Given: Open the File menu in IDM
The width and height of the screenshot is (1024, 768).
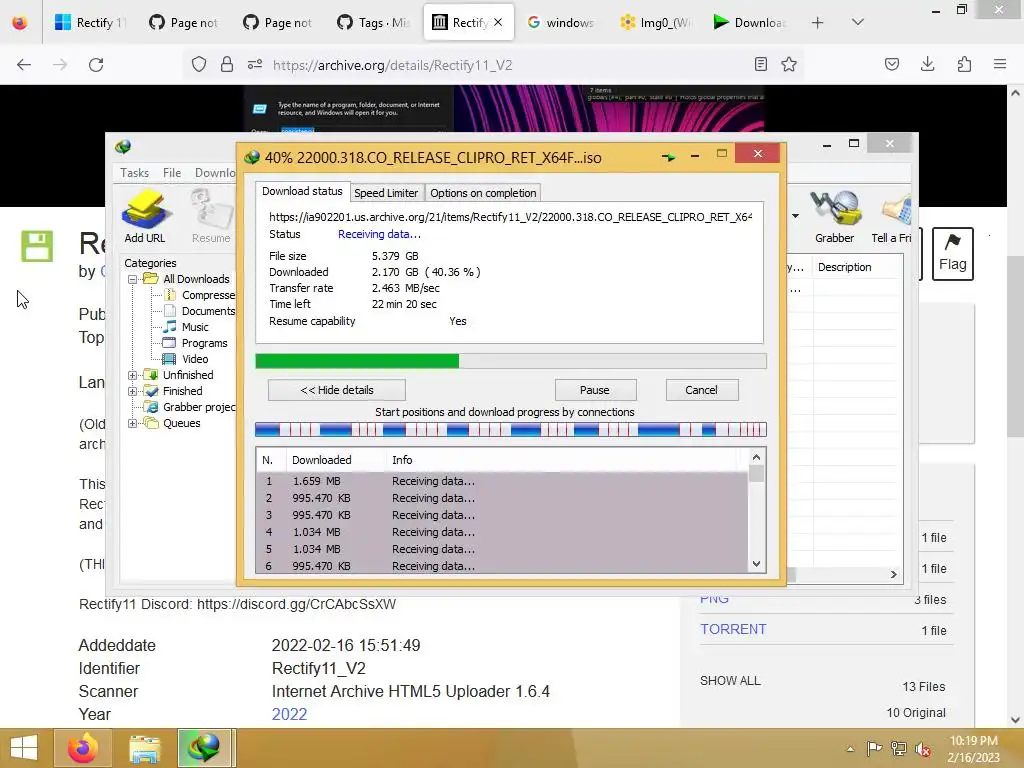Looking at the screenshot, I should click(x=172, y=172).
